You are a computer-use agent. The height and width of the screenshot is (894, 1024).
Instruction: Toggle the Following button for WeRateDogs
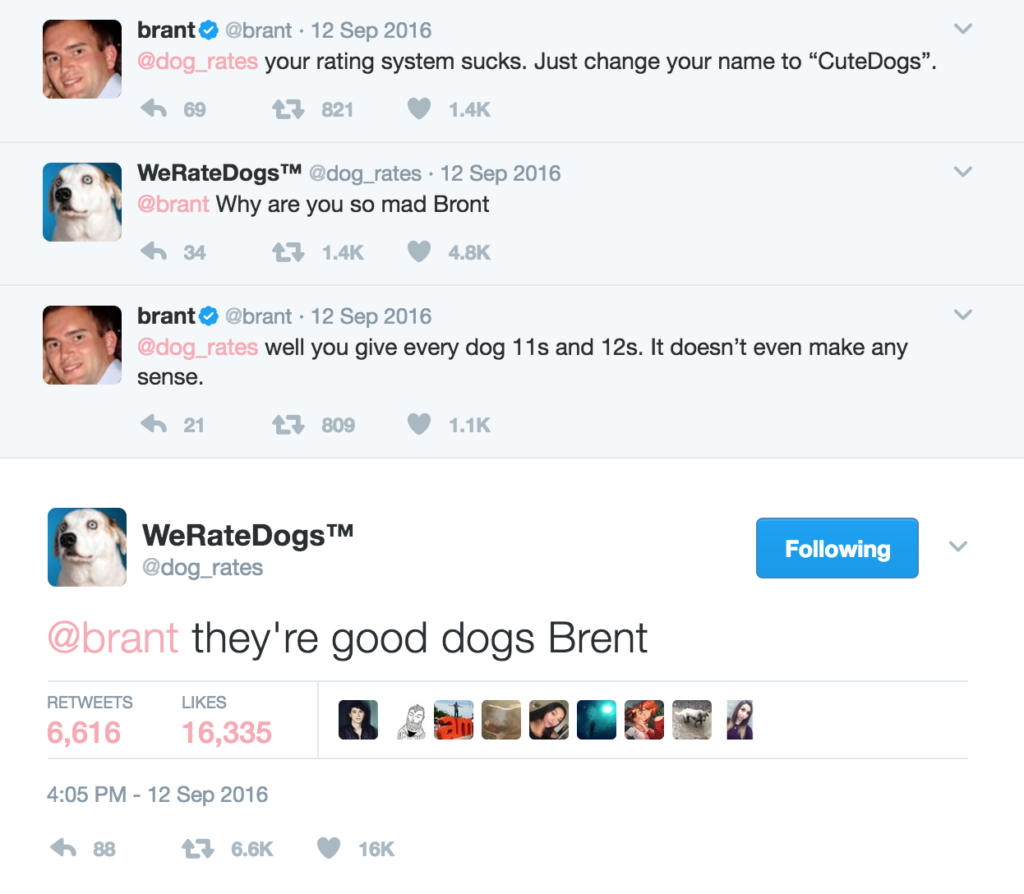tap(837, 548)
